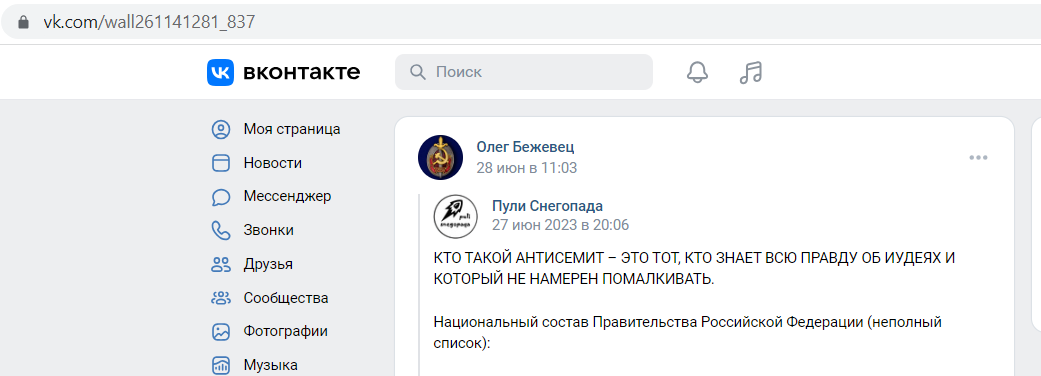Viewport: 1041px width, 376px height.
Task: Open notifications bell icon
Action: click(697, 72)
